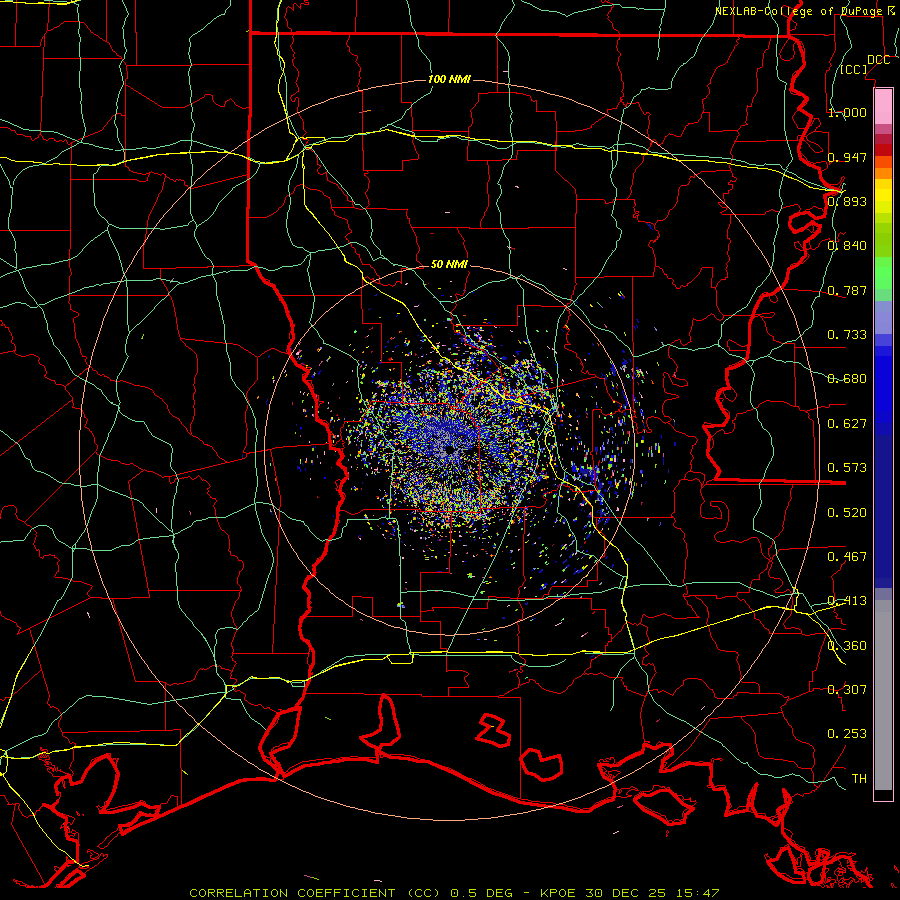Select the 0.413 value on the color scale
The width and height of the screenshot is (900, 900).
pyautogui.click(x=847, y=601)
